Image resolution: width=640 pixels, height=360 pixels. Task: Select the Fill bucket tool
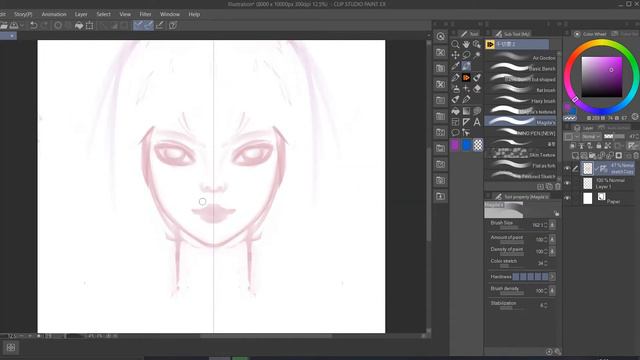[x=455, y=111]
